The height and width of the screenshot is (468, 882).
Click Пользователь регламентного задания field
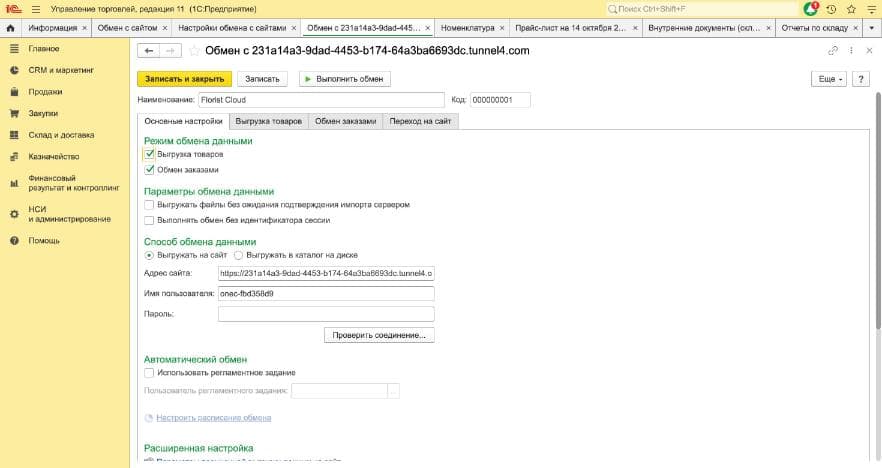click(340, 391)
